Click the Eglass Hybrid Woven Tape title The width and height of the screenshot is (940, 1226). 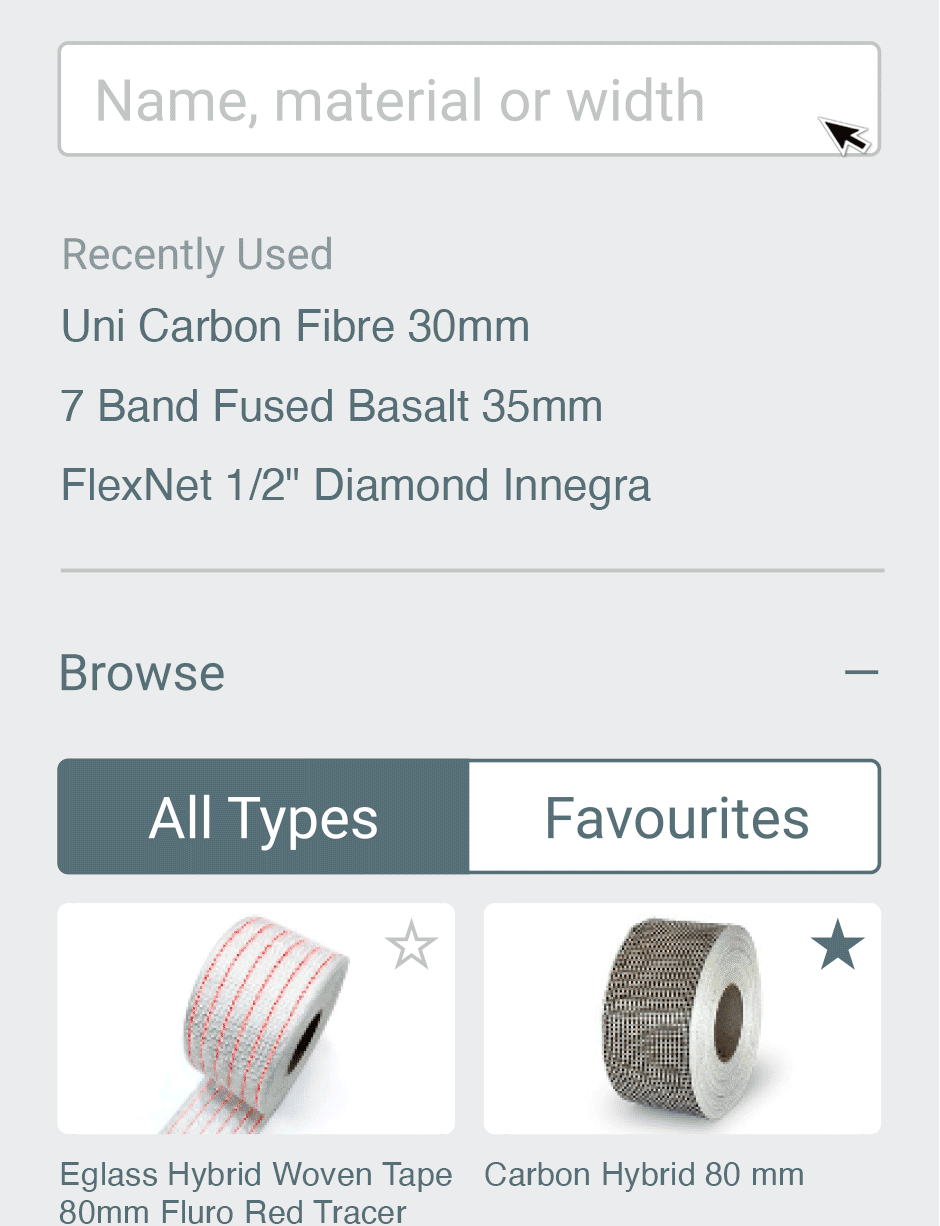[256, 1192]
